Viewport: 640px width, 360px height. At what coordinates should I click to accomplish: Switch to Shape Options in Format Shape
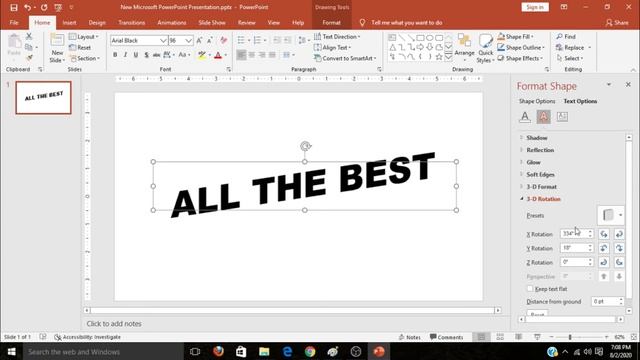[x=537, y=101]
